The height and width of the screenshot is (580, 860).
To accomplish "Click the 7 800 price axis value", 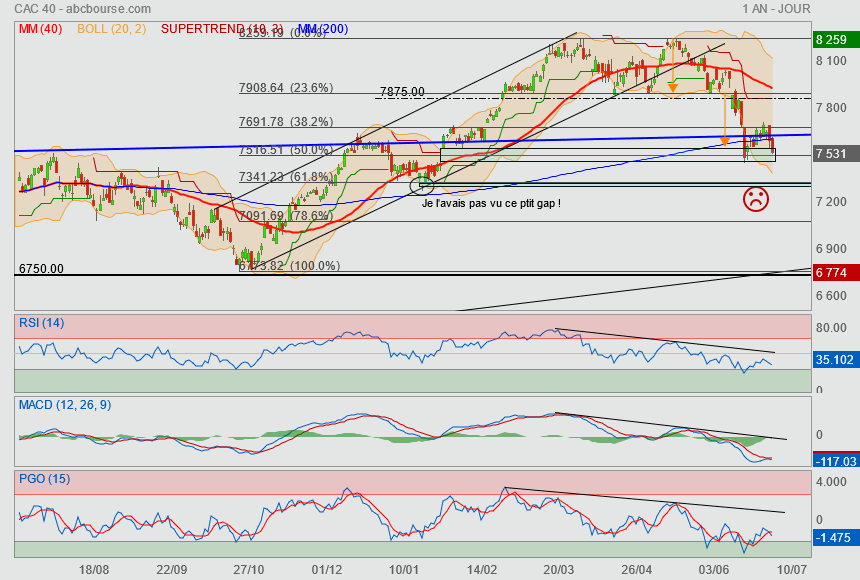I will coord(831,108).
